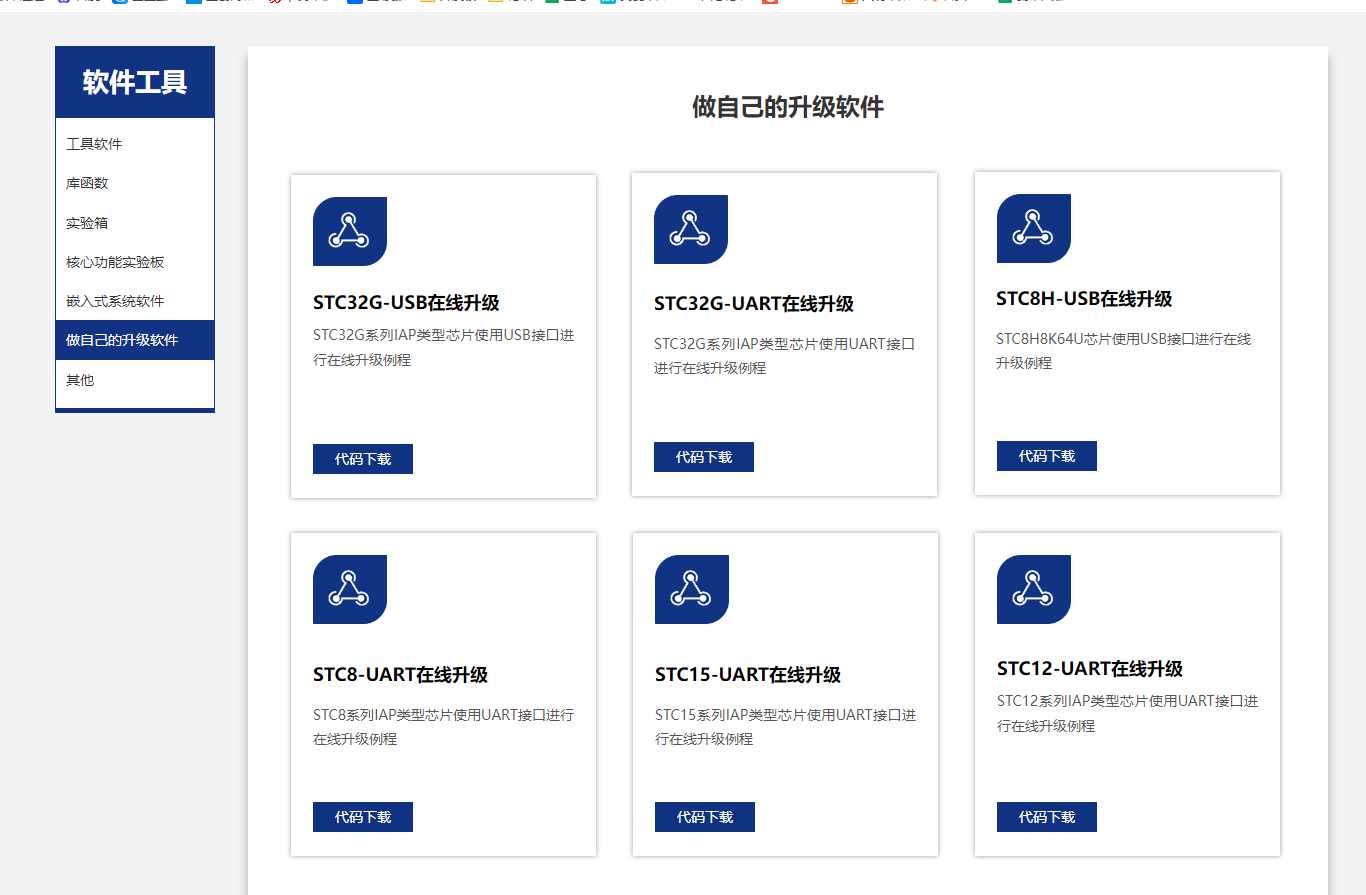Download code for STC32G-USB在线升级

(x=363, y=459)
